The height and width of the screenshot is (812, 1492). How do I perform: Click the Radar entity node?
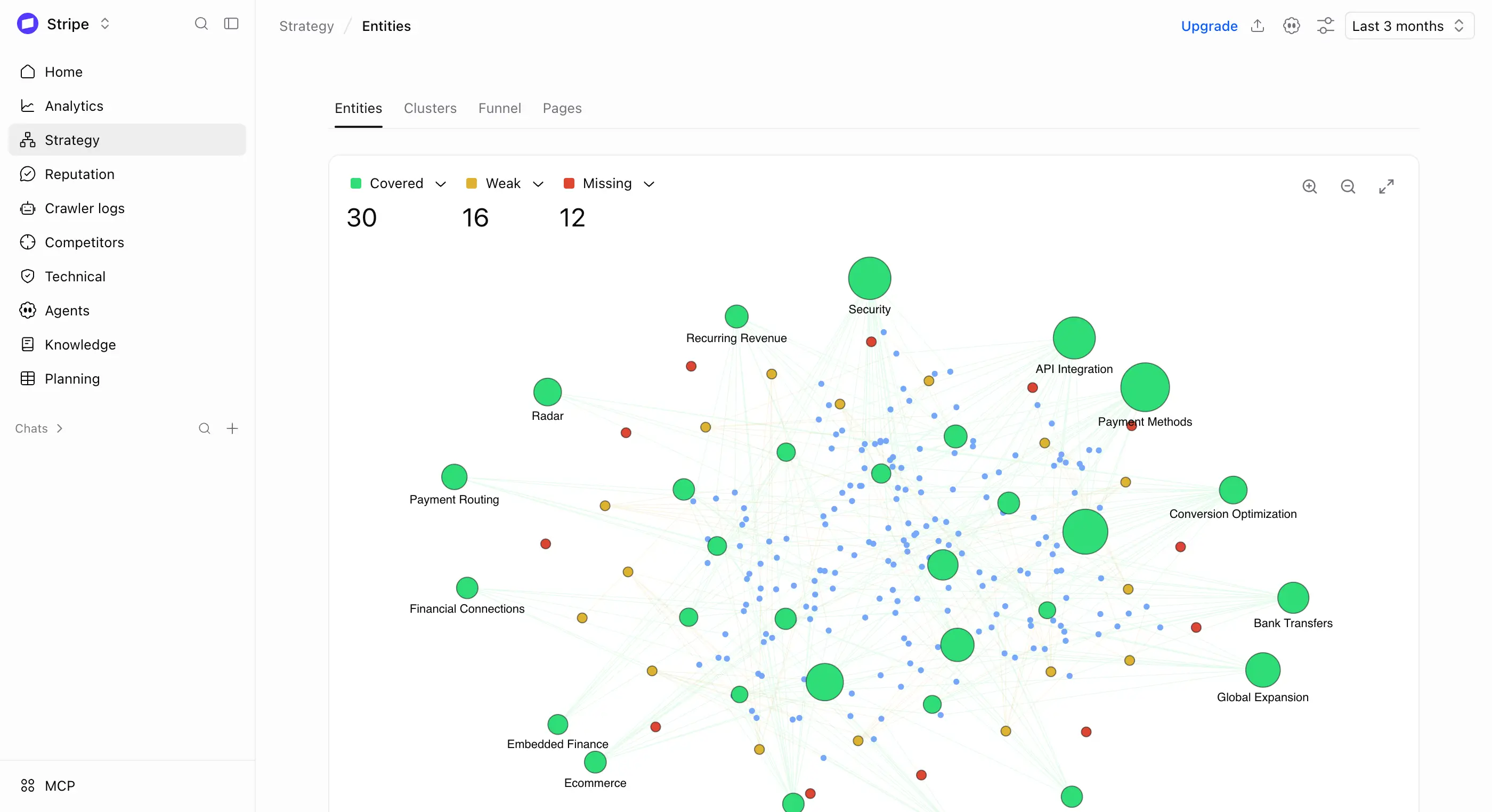point(547,392)
